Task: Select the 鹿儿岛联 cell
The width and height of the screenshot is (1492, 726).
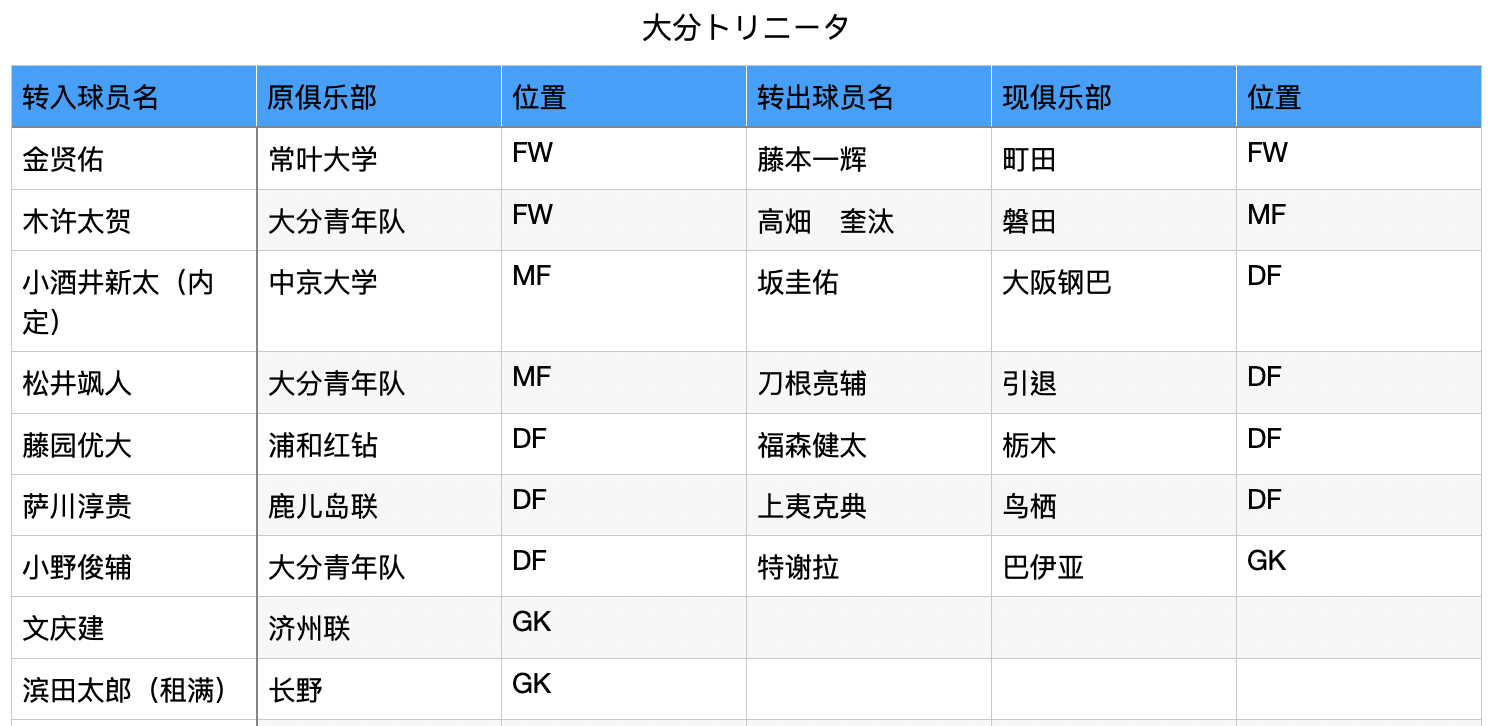Action: (379, 506)
